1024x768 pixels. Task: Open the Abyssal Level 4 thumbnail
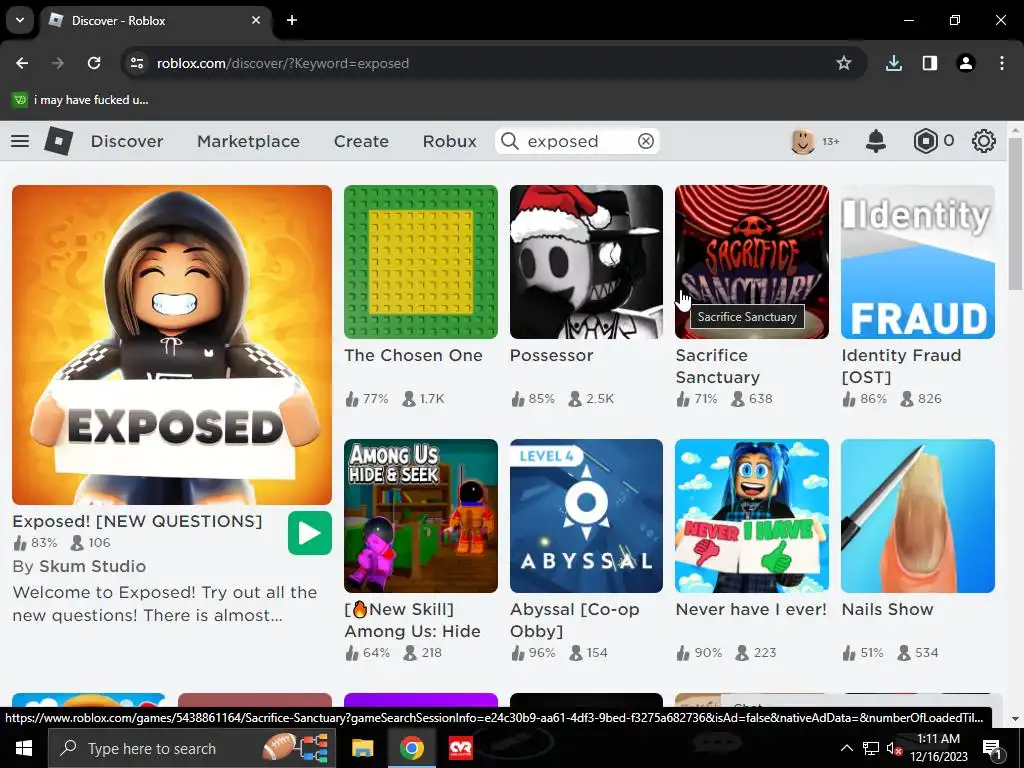tap(586, 516)
